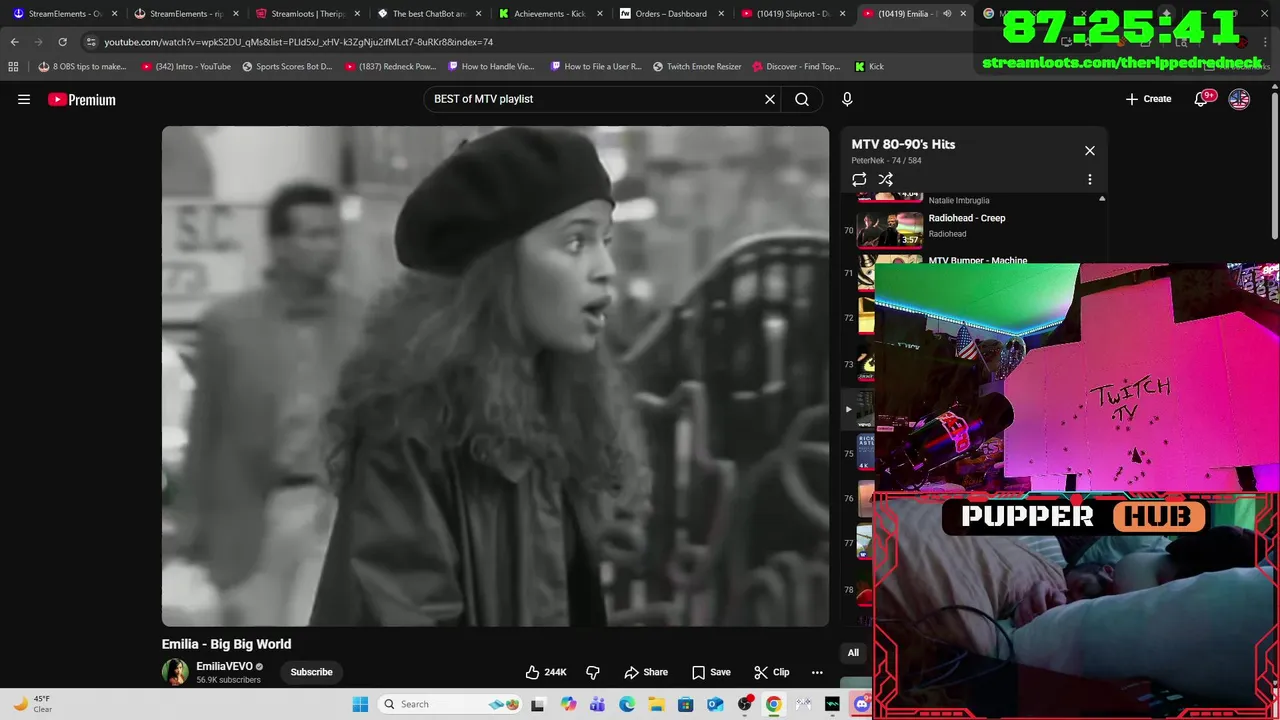Image resolution: width=1280 pixels, height=720 pixels.
Task: Select the 'Radiohead - Creep' title text
Action: coord(967,218)
